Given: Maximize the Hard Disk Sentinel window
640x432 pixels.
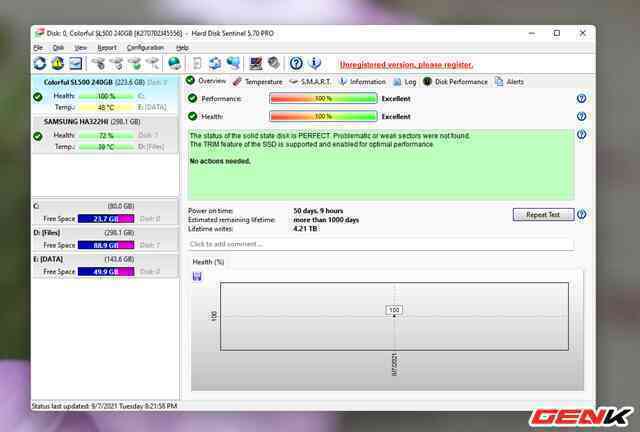Looking at the screenshot, I should tap(557, 33).
